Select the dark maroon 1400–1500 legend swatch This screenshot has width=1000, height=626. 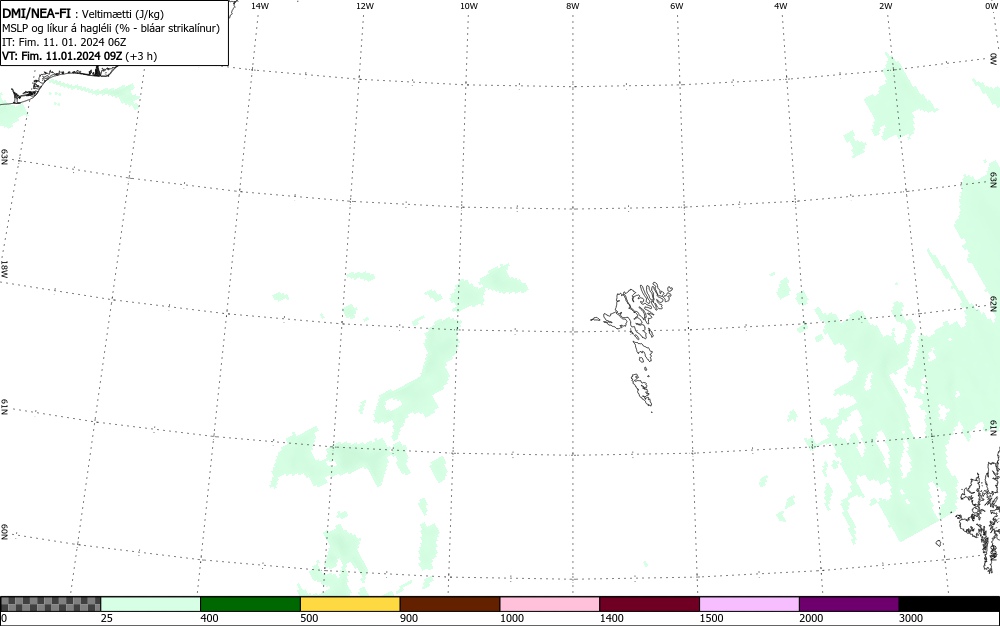coord(649,604)
